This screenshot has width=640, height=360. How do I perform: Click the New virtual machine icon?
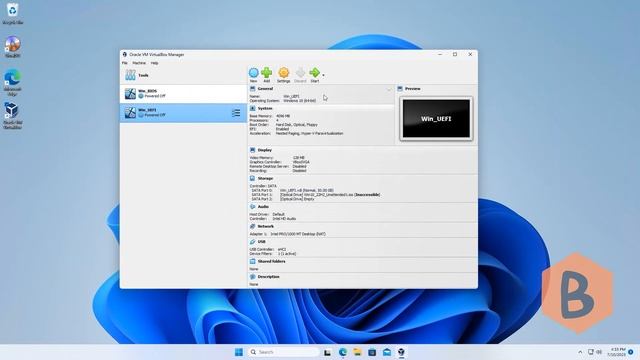point(253,73)
